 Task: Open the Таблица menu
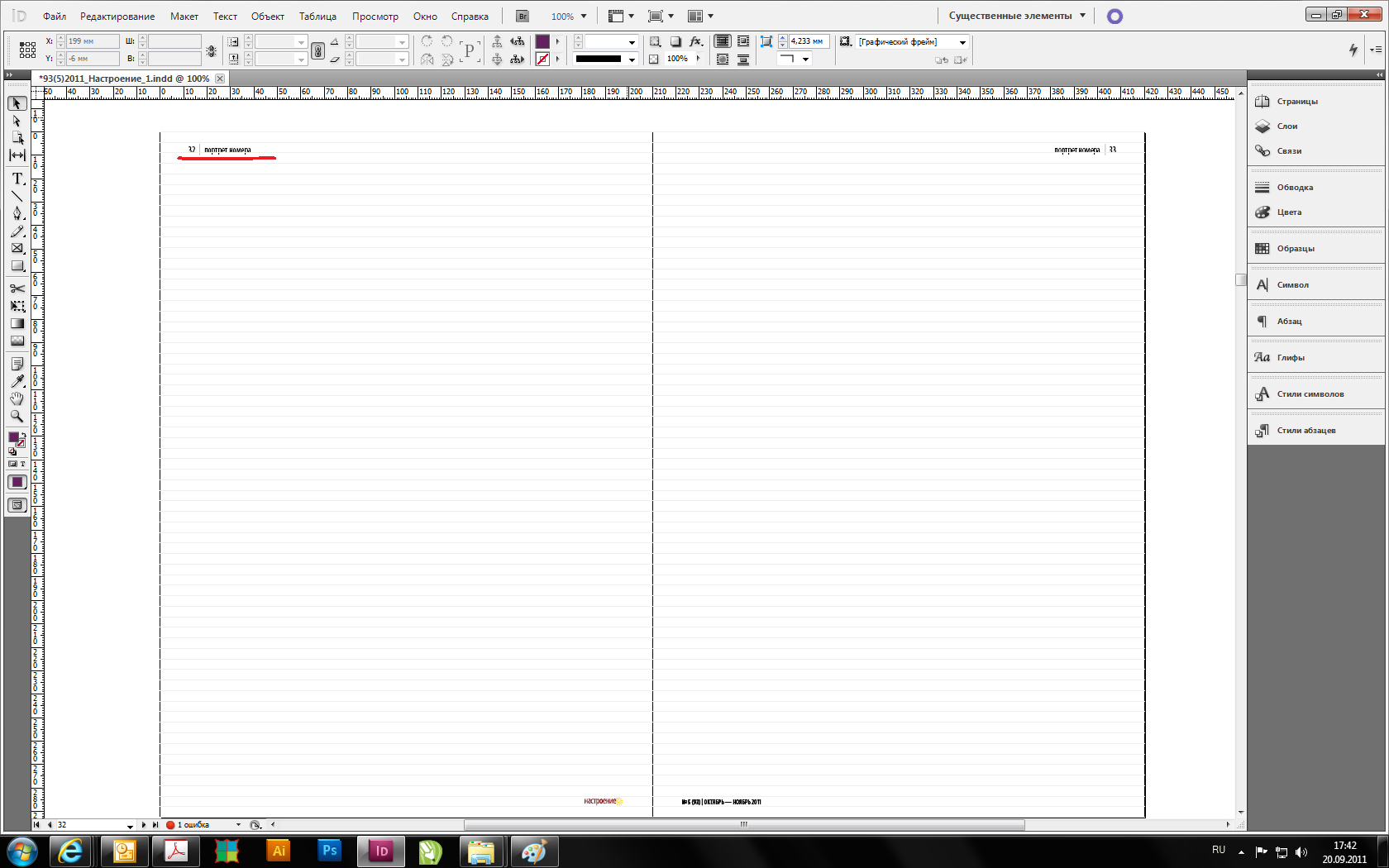coord(317,16)
